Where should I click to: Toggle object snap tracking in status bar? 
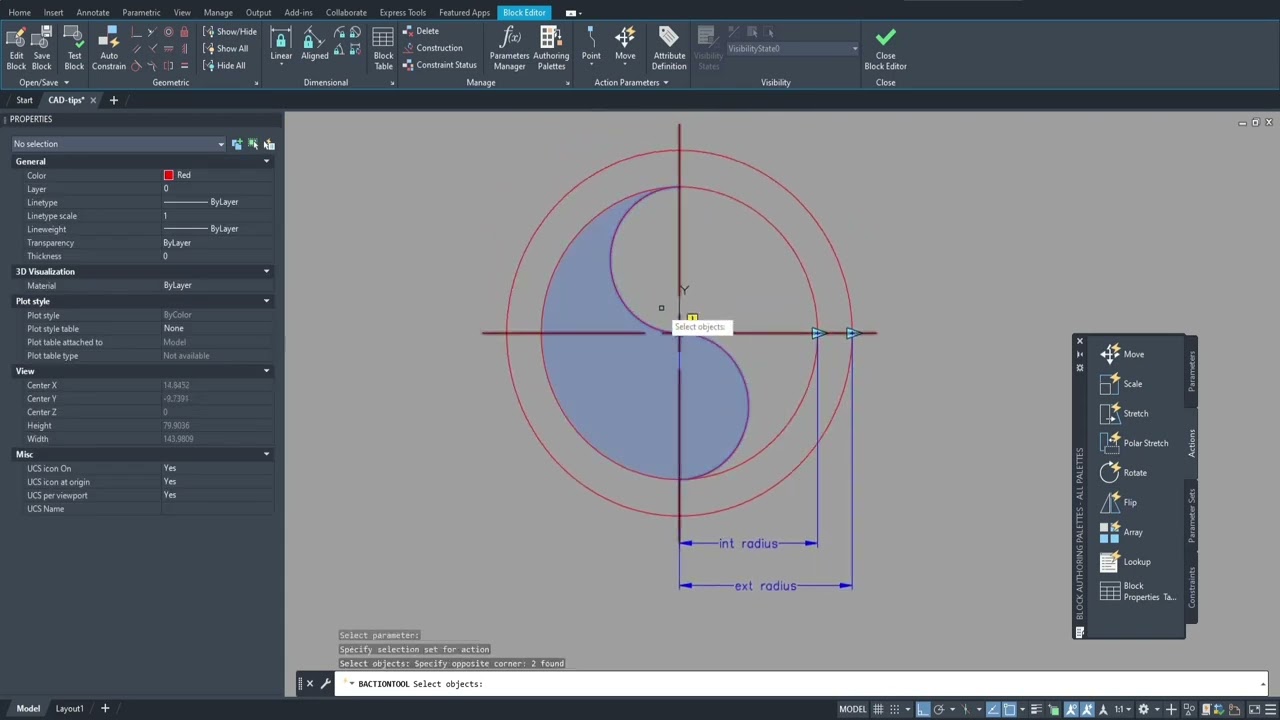point(993,709)
